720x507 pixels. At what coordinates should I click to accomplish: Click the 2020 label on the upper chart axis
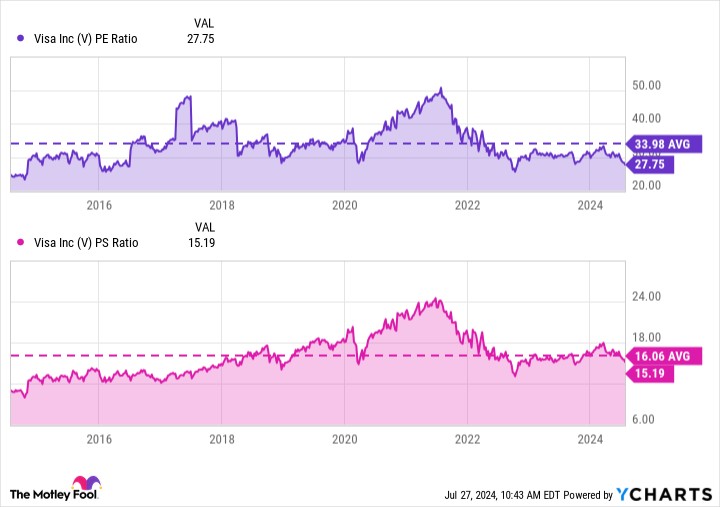(344, 205)
